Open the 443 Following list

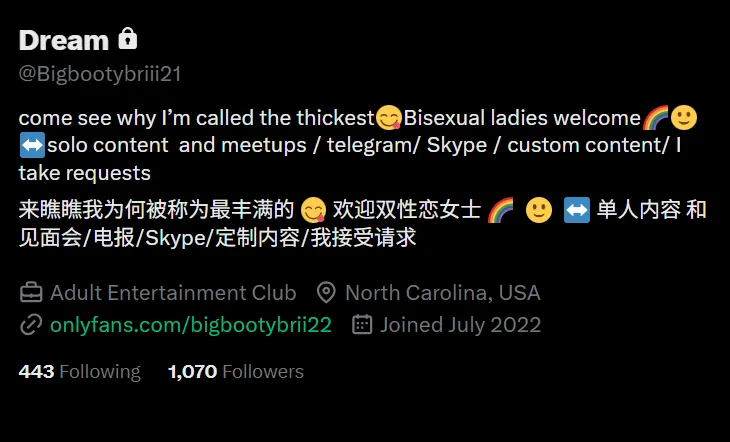pyautogui.click(x=80, y=372)
